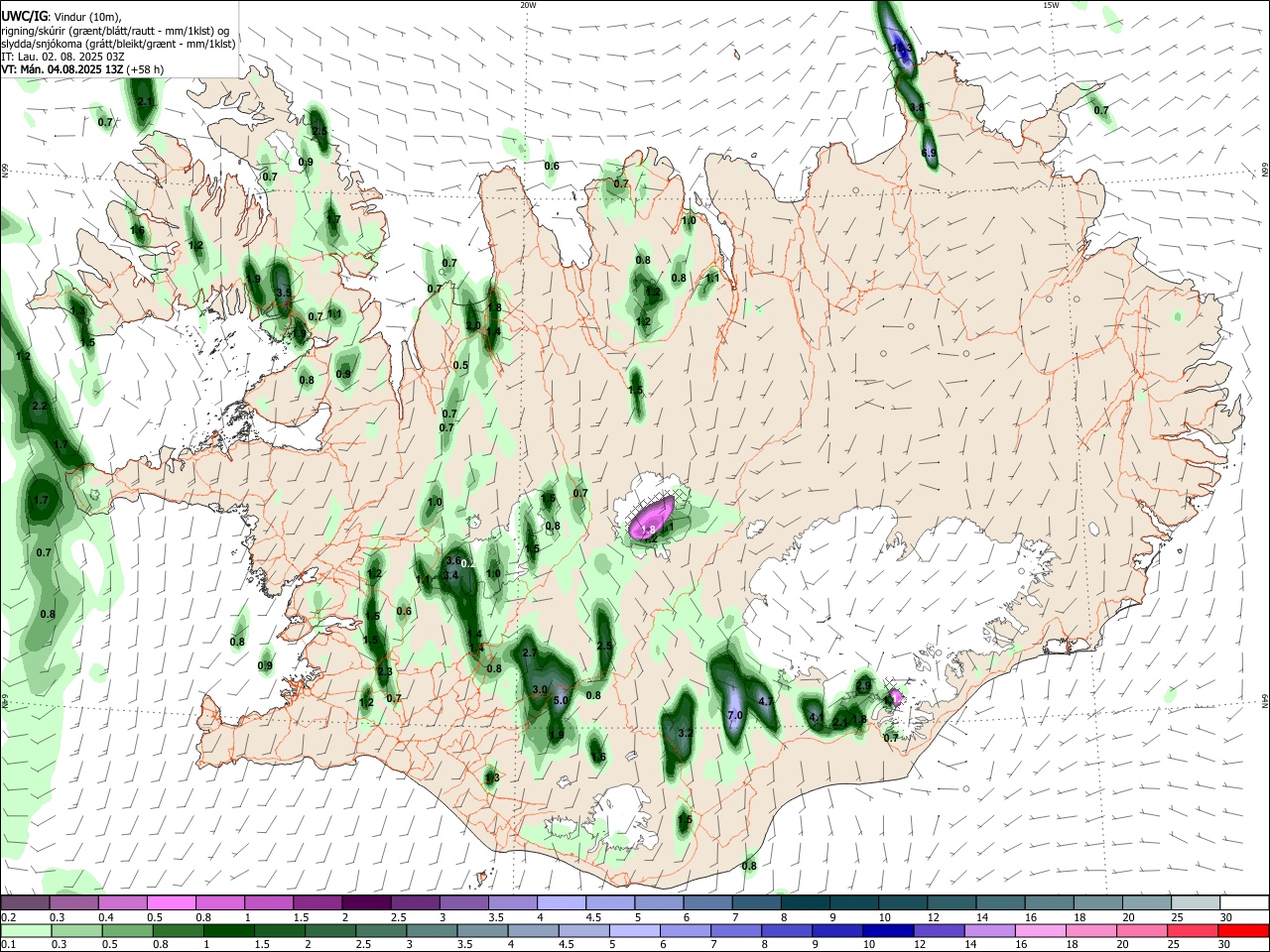
Task: Click the 'slydda/snjókoma' legend description line
Action: coord(118,44)
